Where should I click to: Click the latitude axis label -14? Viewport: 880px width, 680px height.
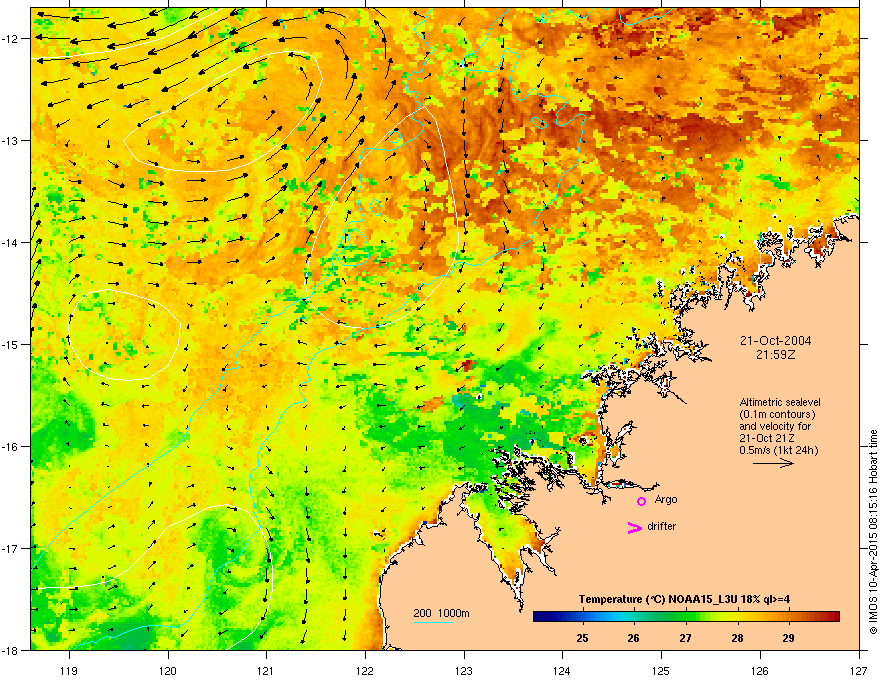pyautogui.click(x=10, y=242)
